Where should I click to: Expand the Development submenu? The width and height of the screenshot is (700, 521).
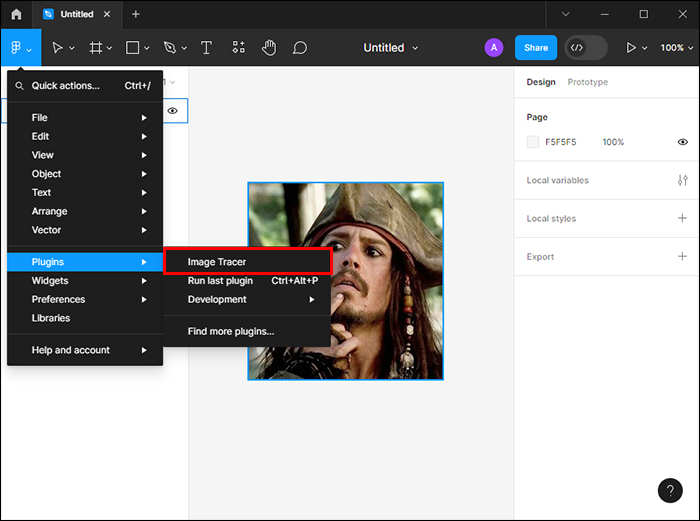pos(247,299)
